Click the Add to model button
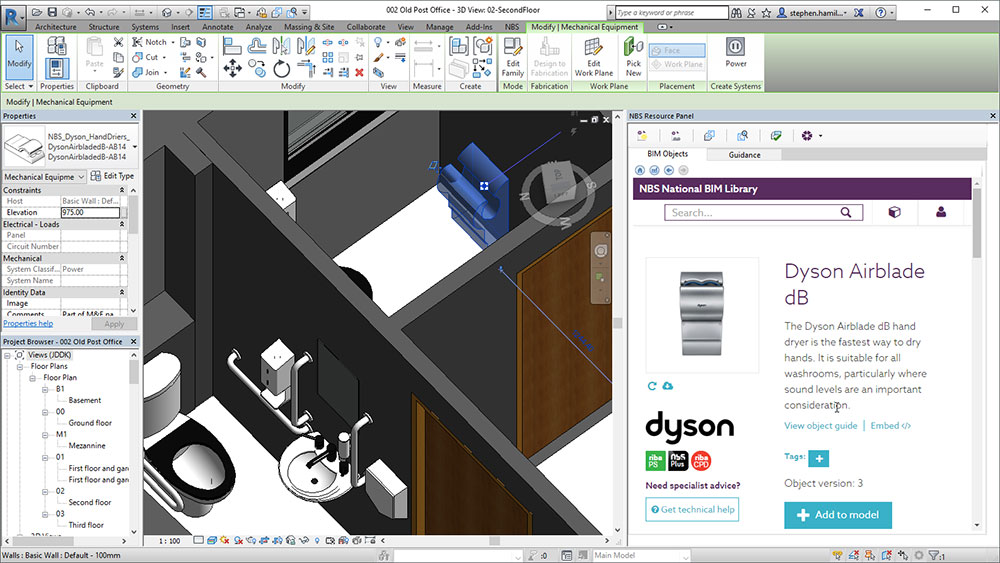Image resolution: width=1000 pixels, height=563 pixels. [x=838, y=515]
